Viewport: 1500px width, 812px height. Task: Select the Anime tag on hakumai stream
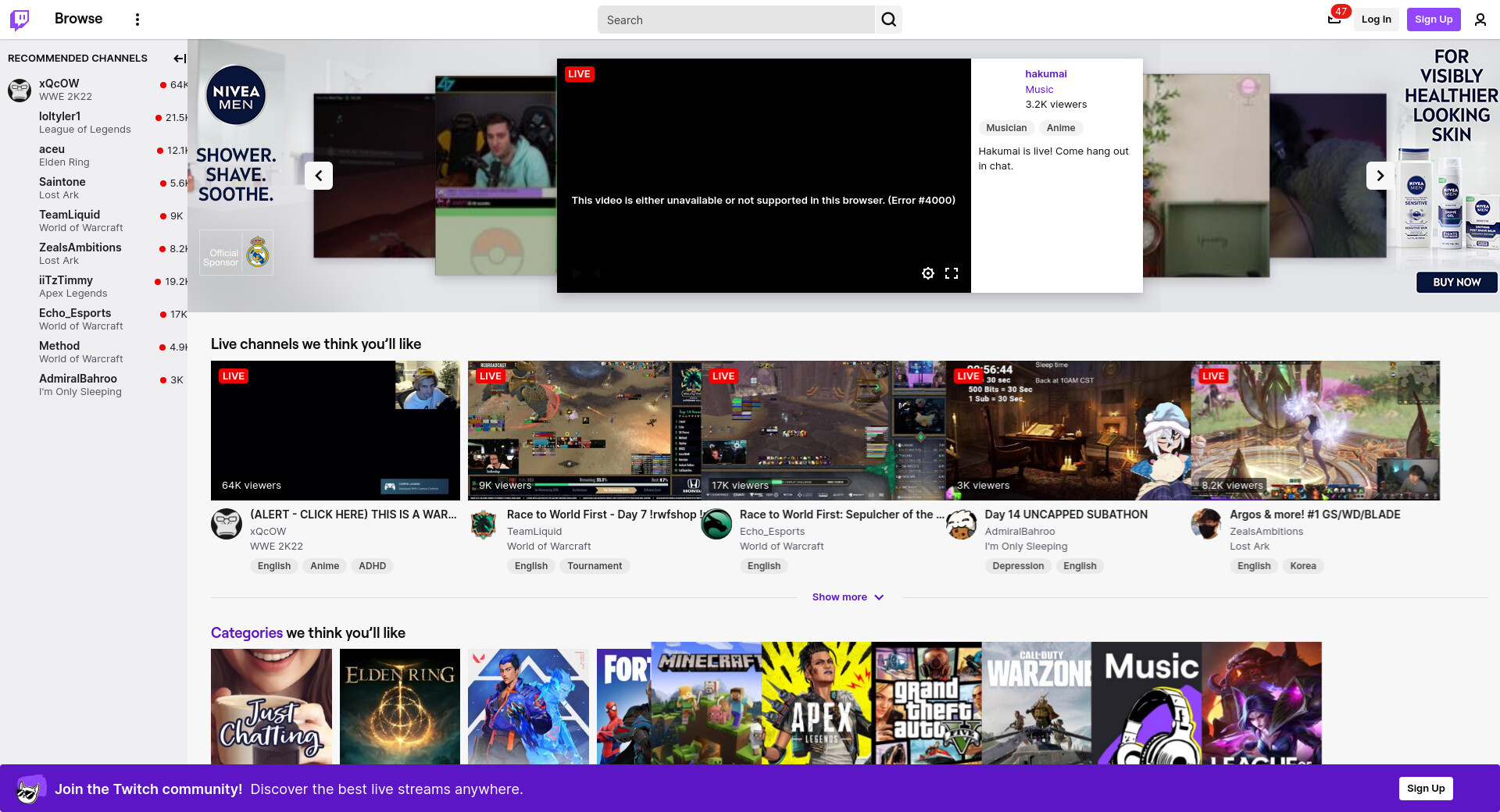tap(1060, 128)
